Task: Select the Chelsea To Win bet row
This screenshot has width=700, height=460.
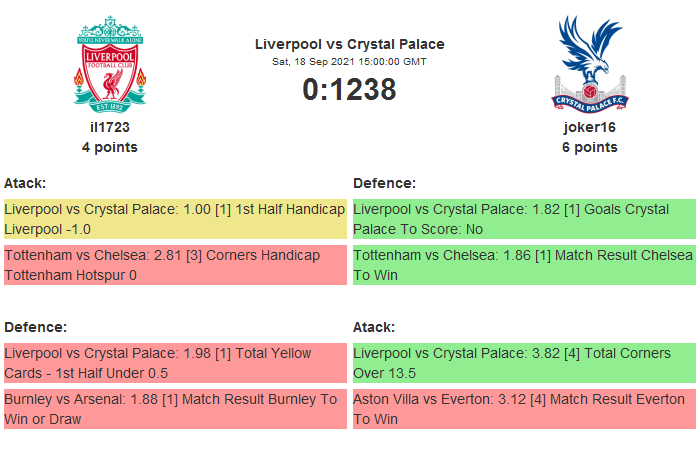Action: click(x=524, y=265)
